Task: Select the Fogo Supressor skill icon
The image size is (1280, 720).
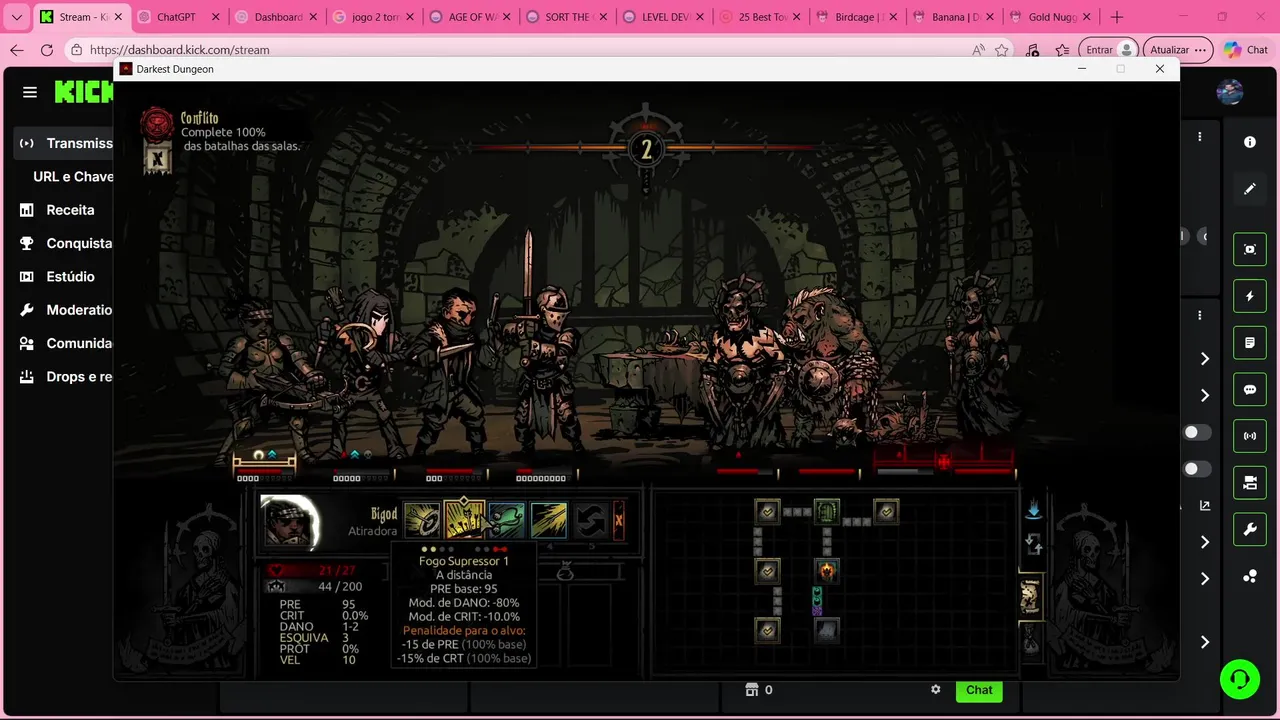Action: coord(464,519)
